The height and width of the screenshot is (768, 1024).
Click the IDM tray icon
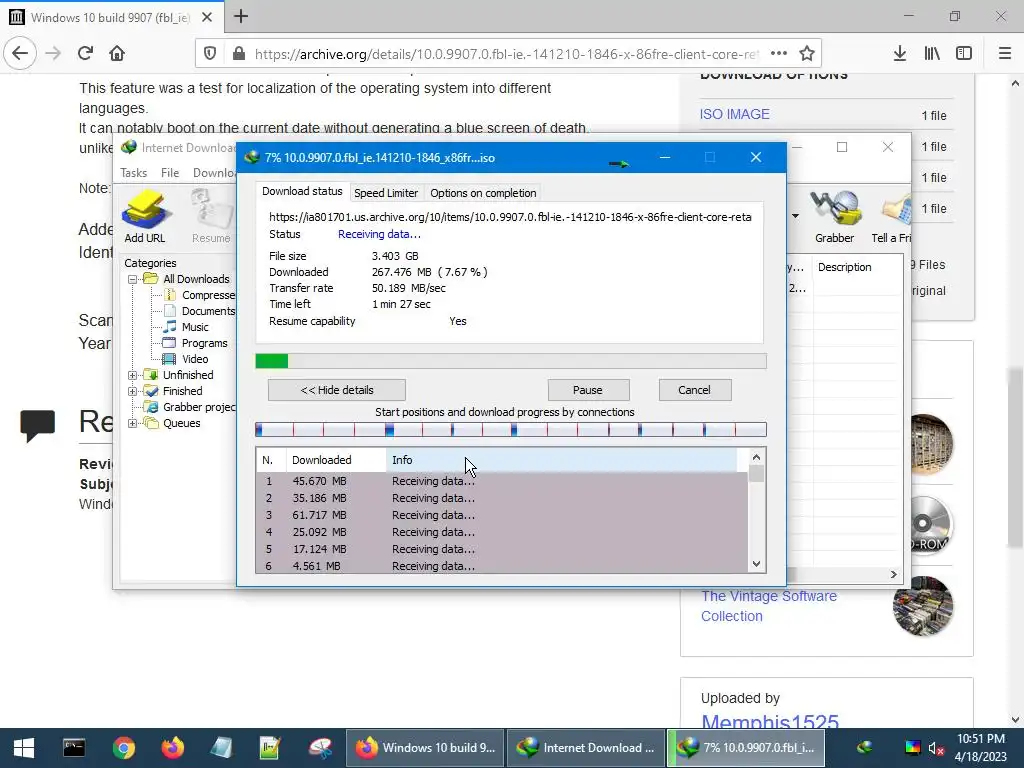[865, 747]
